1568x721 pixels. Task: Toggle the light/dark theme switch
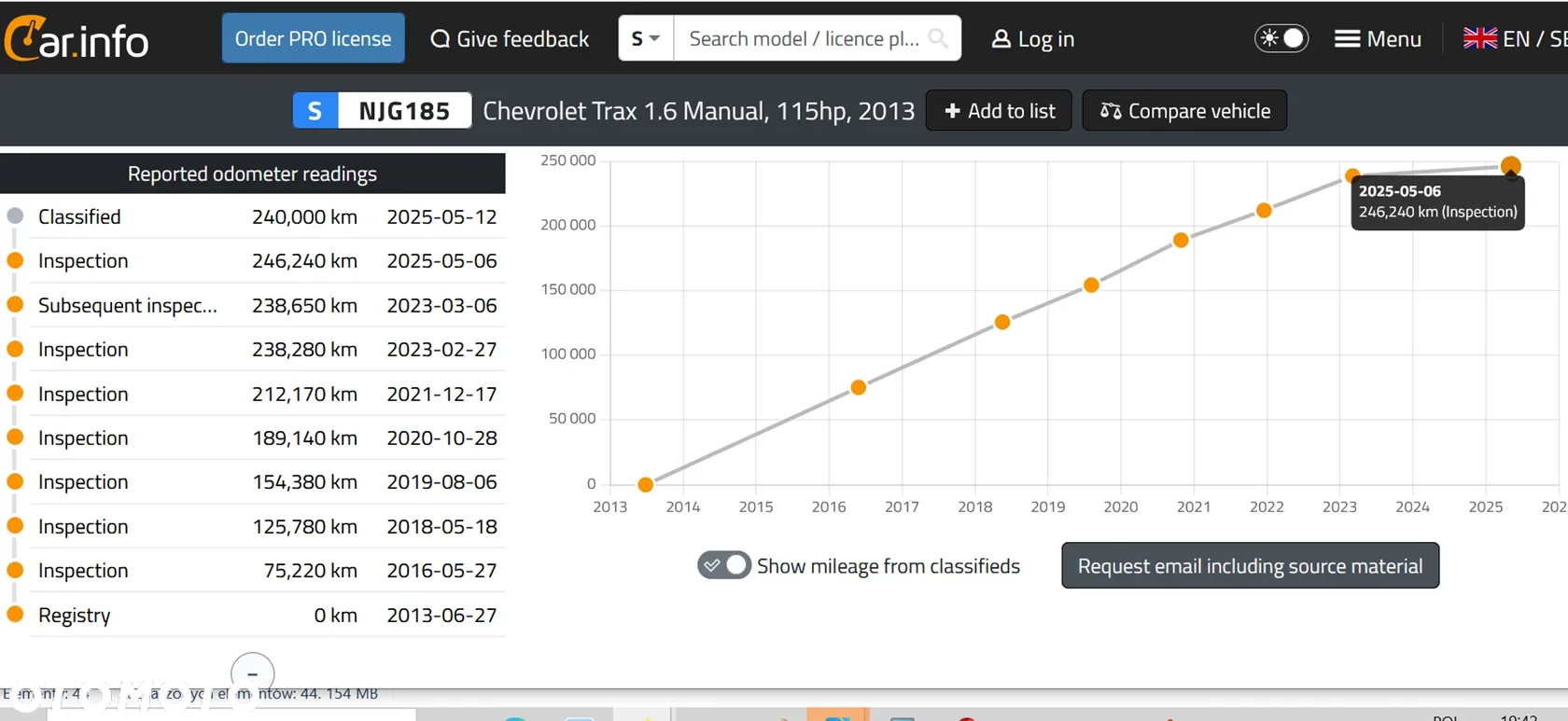tap(1281, 38)
